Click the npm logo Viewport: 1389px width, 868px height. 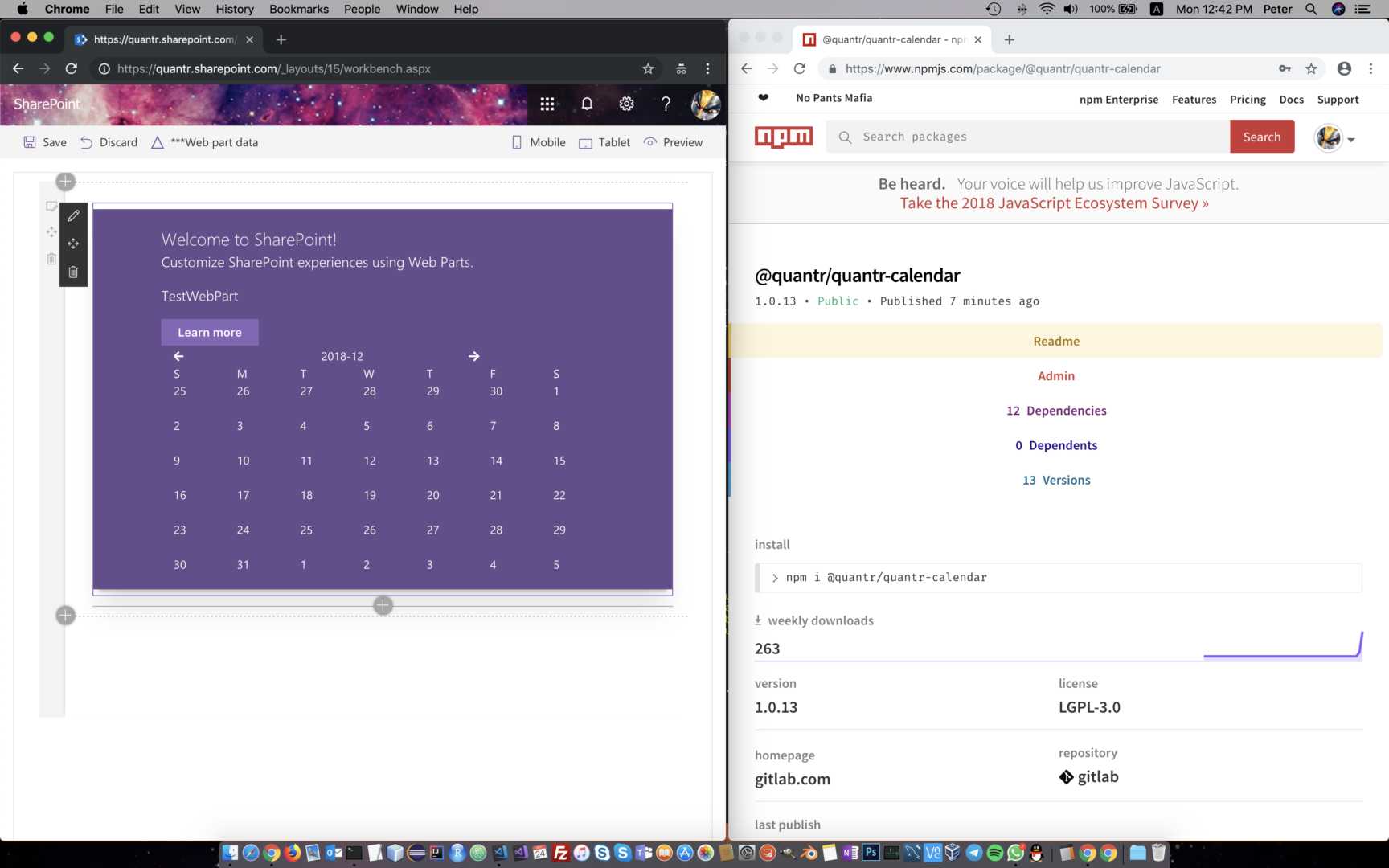tap(784, 137)
